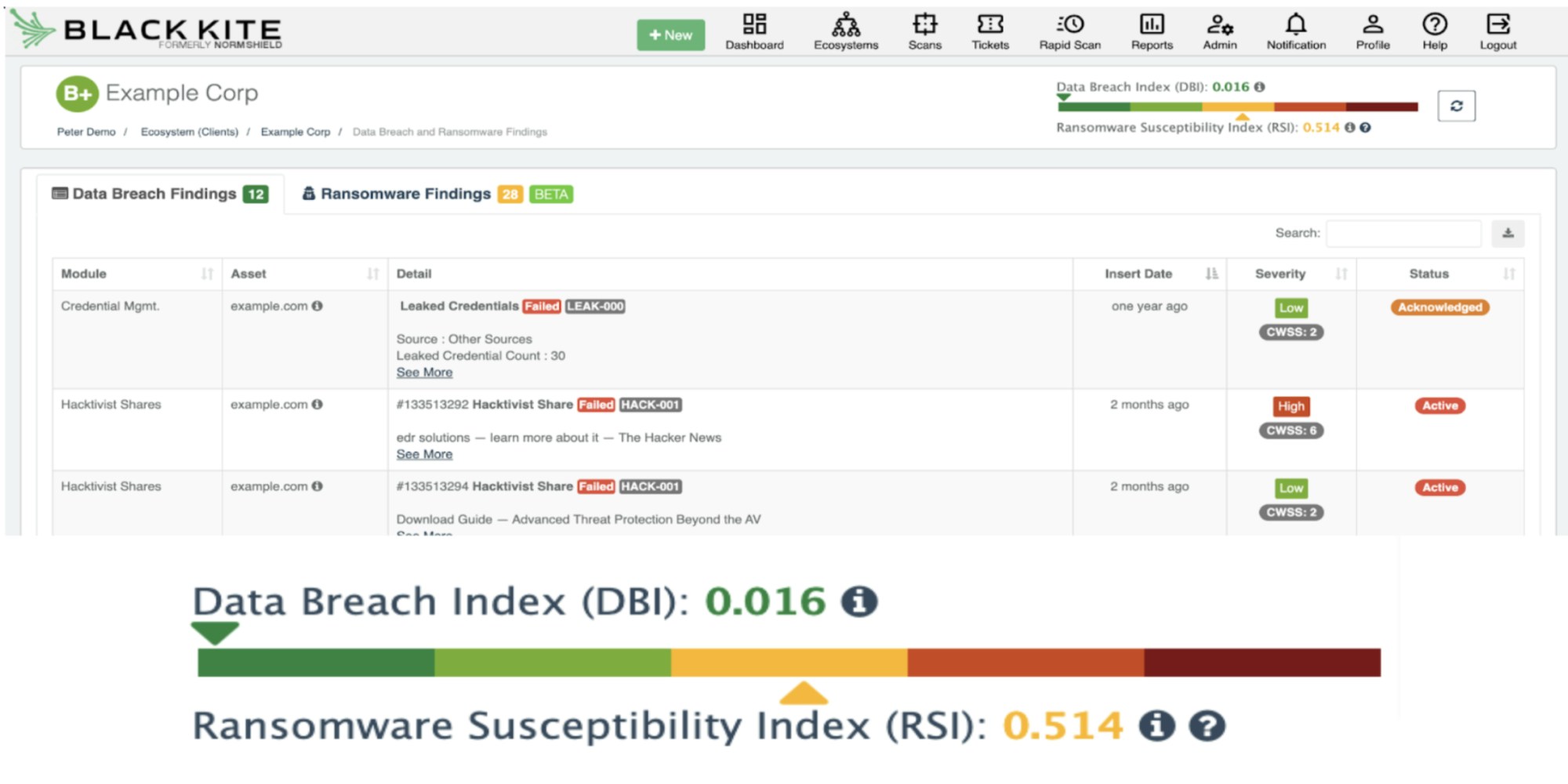Viewport: 1568px width, 784px height.
Task: Click the download icon next to Search
Action: point(1507,233)
